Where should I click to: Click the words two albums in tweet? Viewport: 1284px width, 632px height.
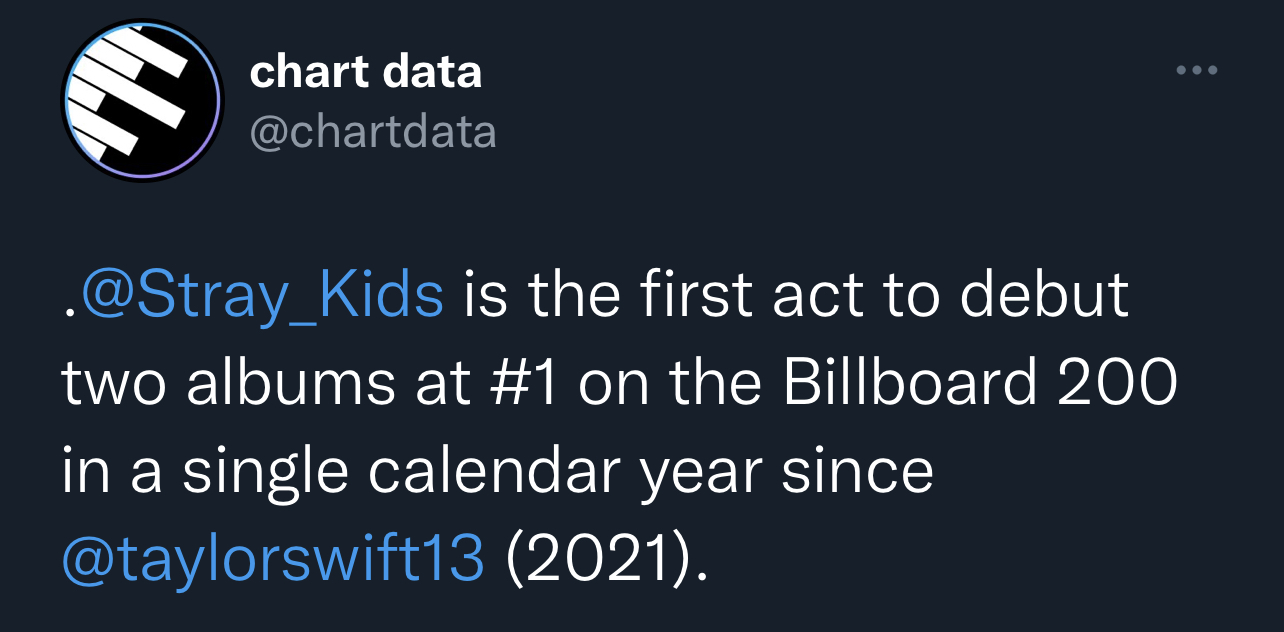tap(228, 383)
